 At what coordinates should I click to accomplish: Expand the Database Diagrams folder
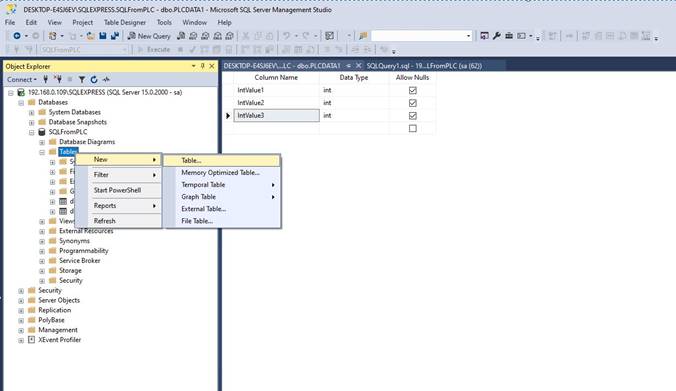coord(42,142)
